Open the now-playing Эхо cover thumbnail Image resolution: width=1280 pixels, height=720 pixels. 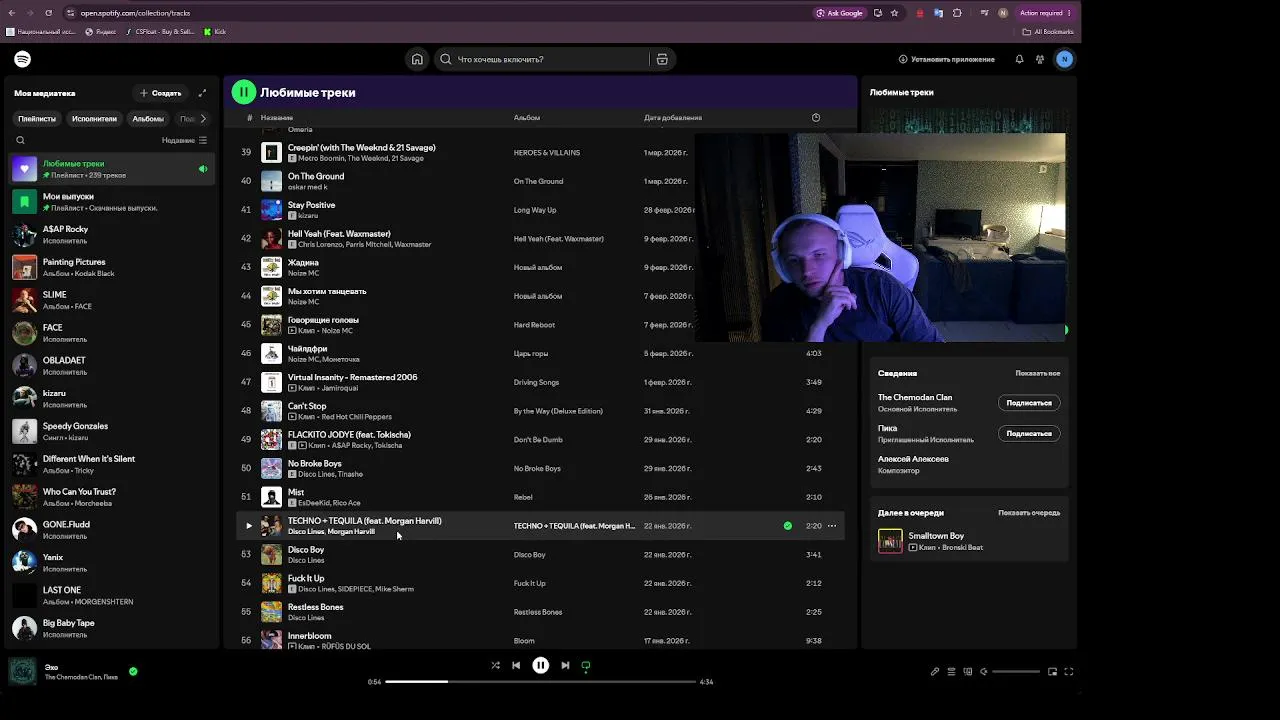[22, 672]
